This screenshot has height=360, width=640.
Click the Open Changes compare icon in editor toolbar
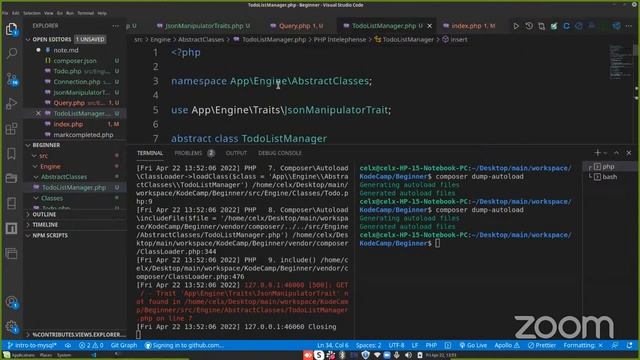click(x=542, y=26)
